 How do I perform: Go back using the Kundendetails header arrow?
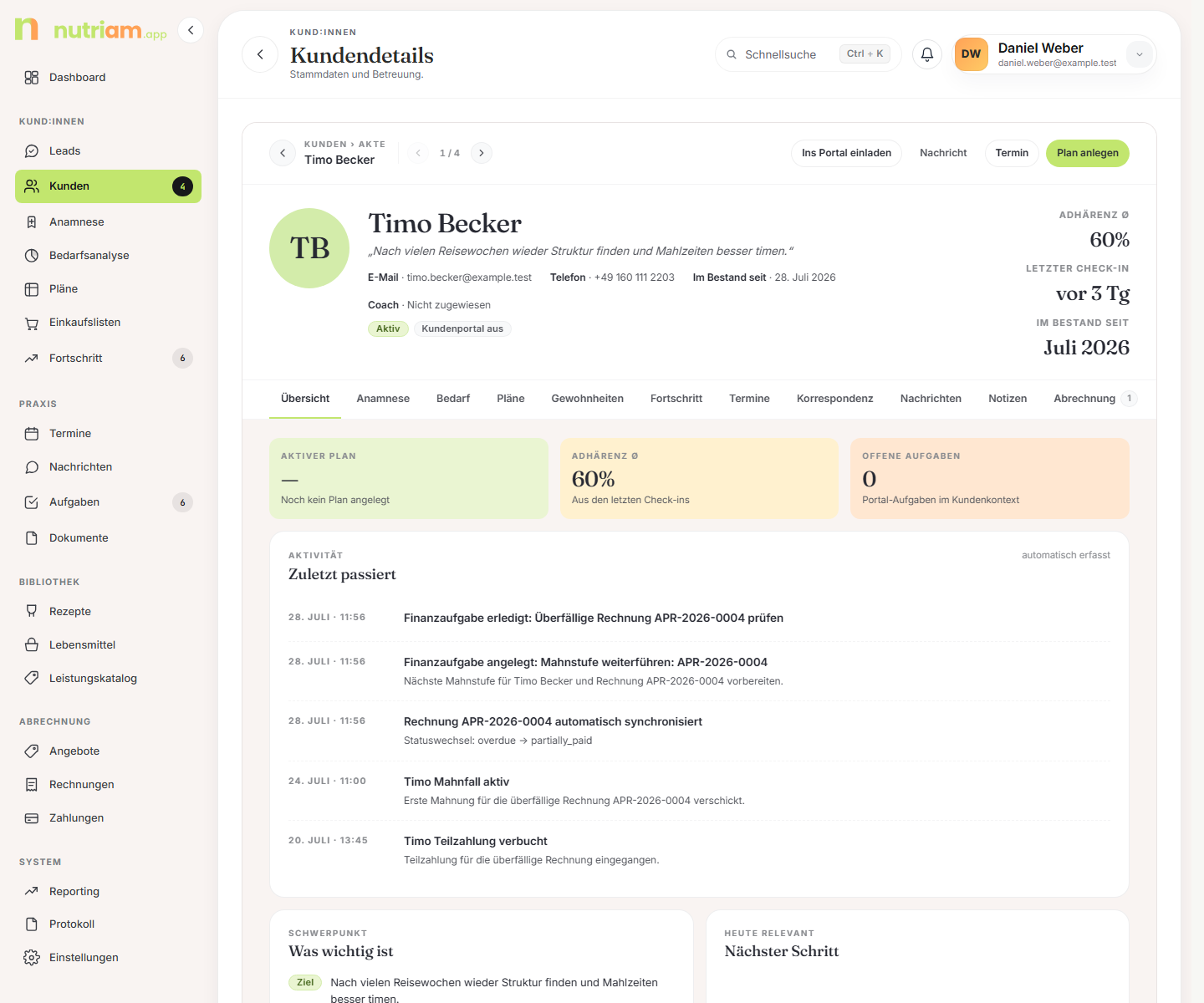tap(260, 54)
